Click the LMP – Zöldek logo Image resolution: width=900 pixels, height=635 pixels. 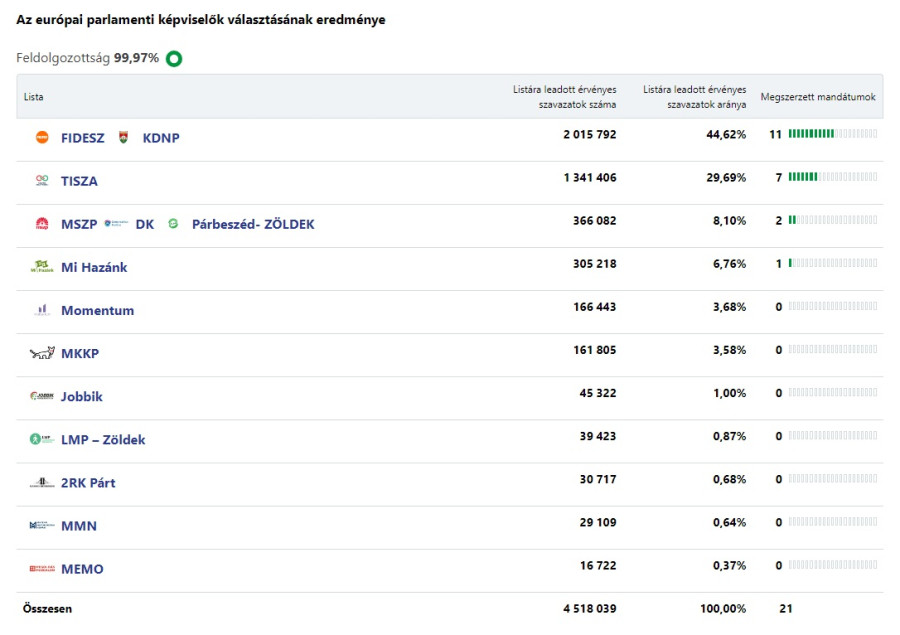42,439
